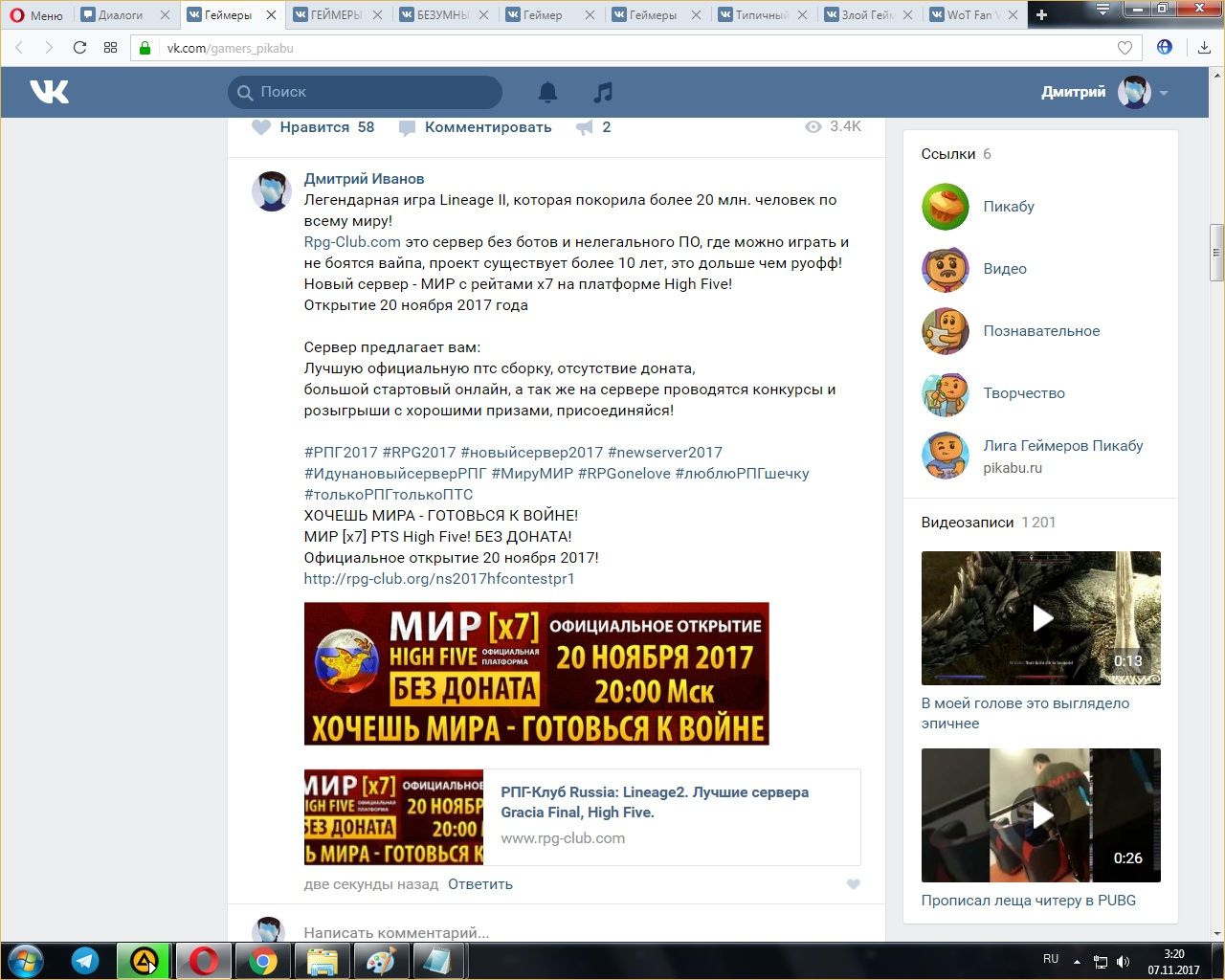
Task: Click the #newserver2017 hashtag
Action: [x=665, y=453]
